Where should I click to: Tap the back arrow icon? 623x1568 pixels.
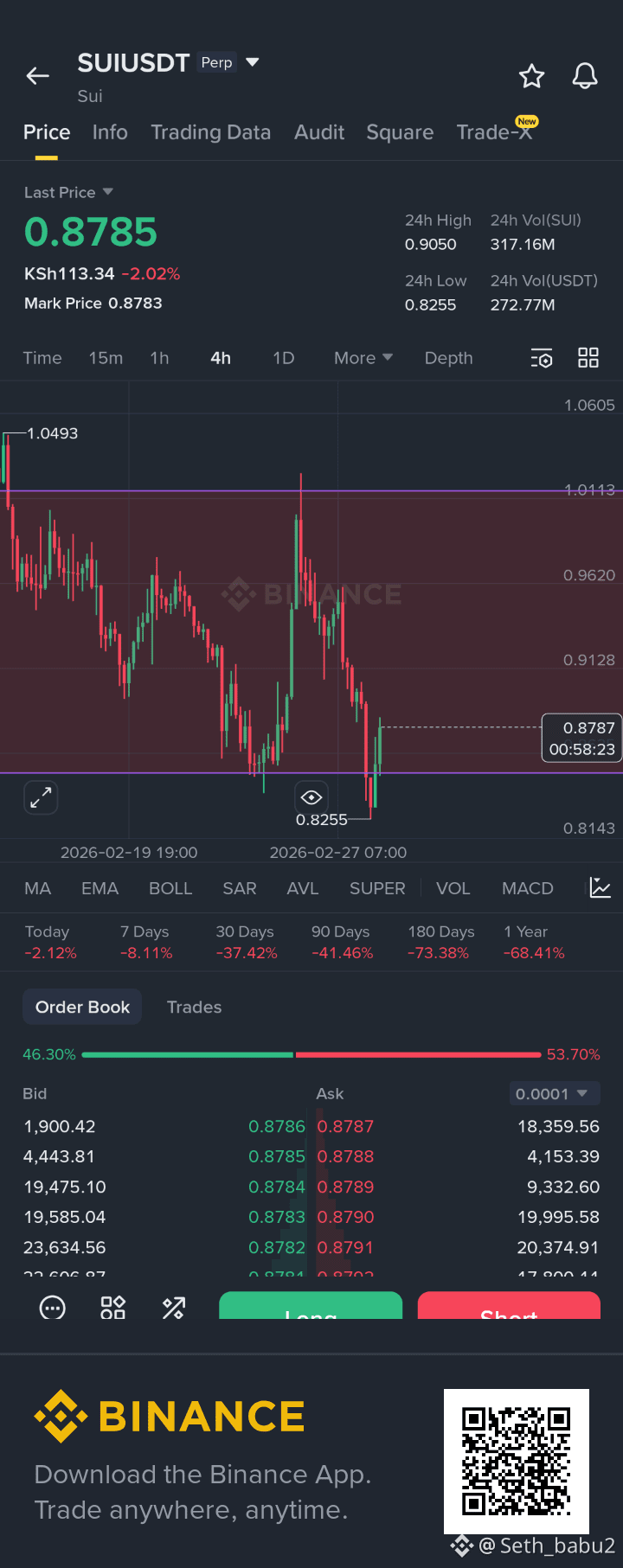pos(37,76)
